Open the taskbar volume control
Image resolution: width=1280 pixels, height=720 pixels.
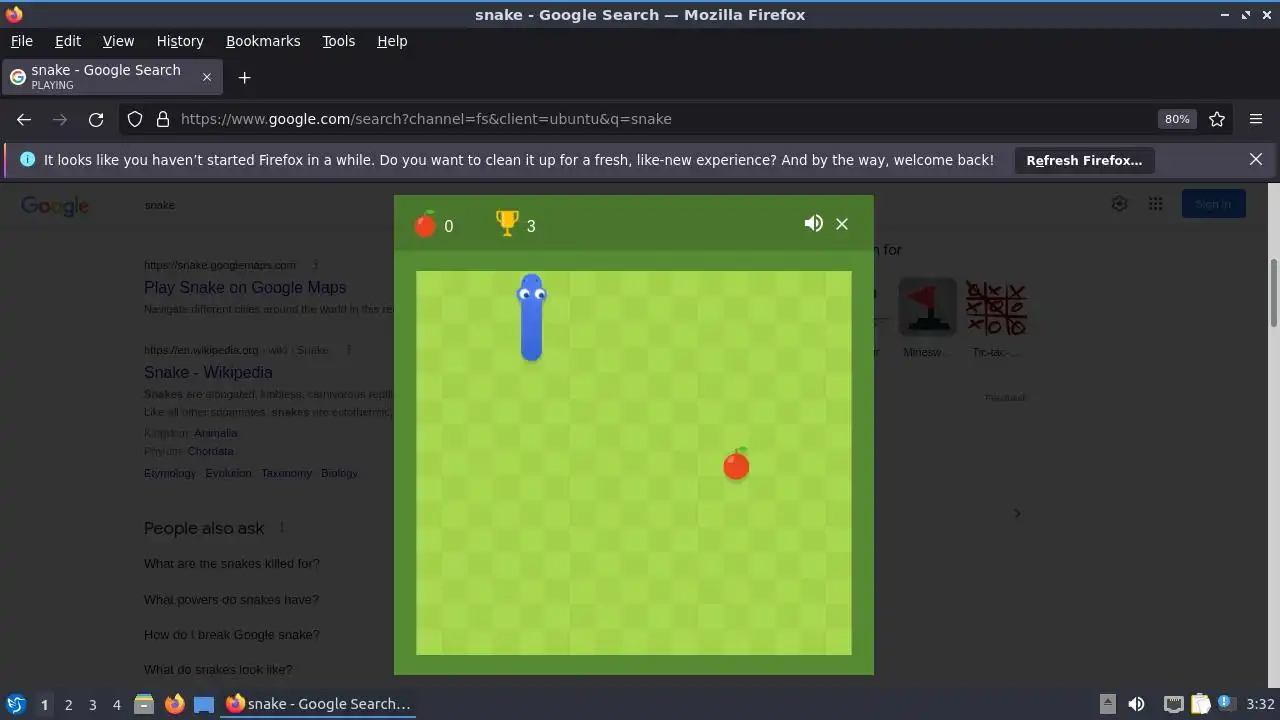[x=1136, y=704]
